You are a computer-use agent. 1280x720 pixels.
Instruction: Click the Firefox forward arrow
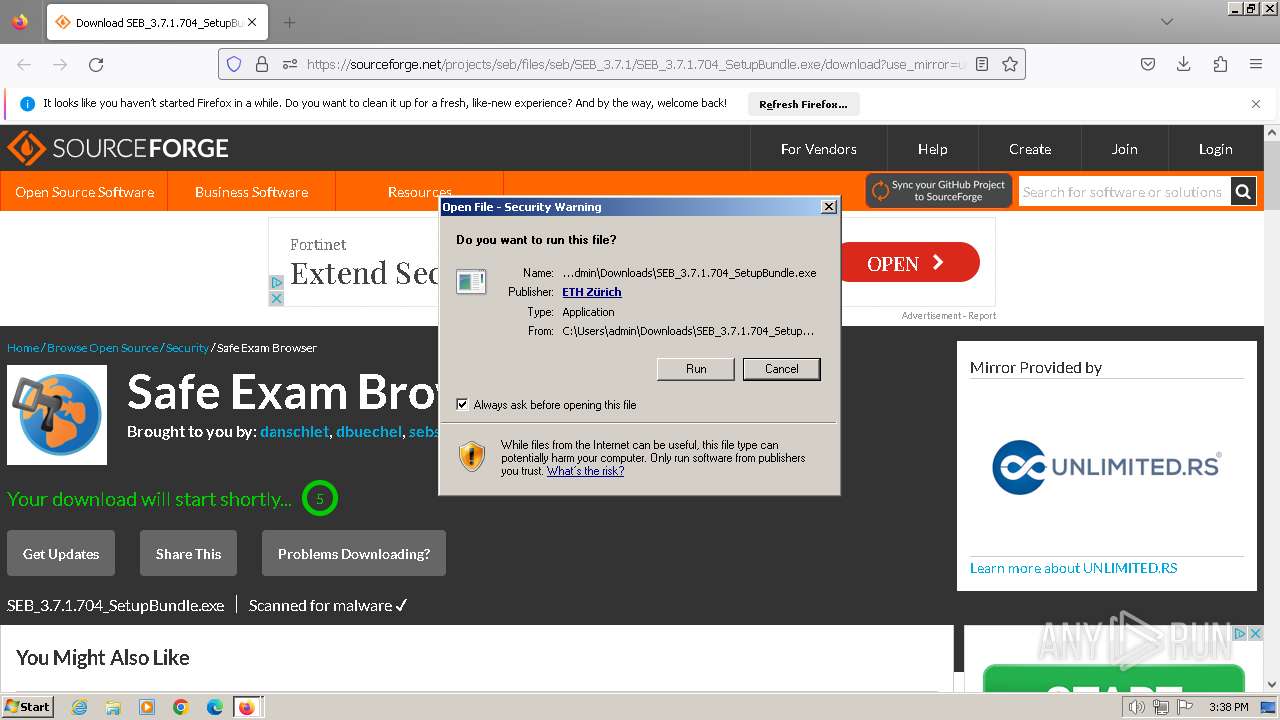point(60,64)
